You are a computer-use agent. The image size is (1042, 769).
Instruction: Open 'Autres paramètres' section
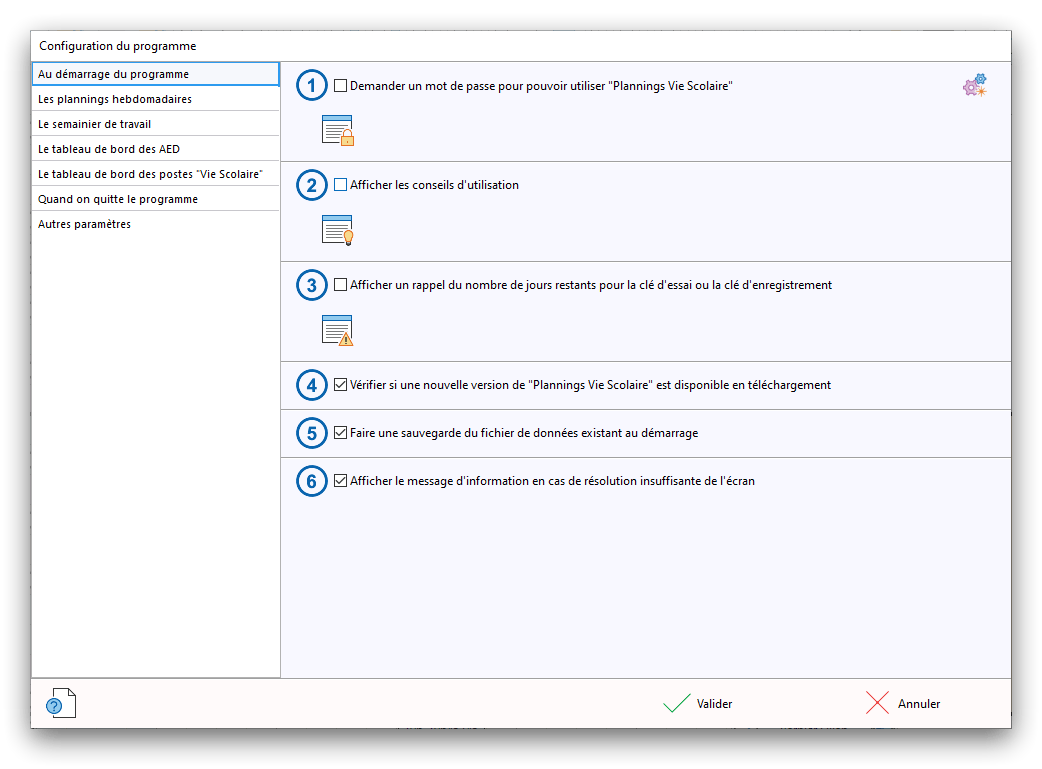point(84,224)
